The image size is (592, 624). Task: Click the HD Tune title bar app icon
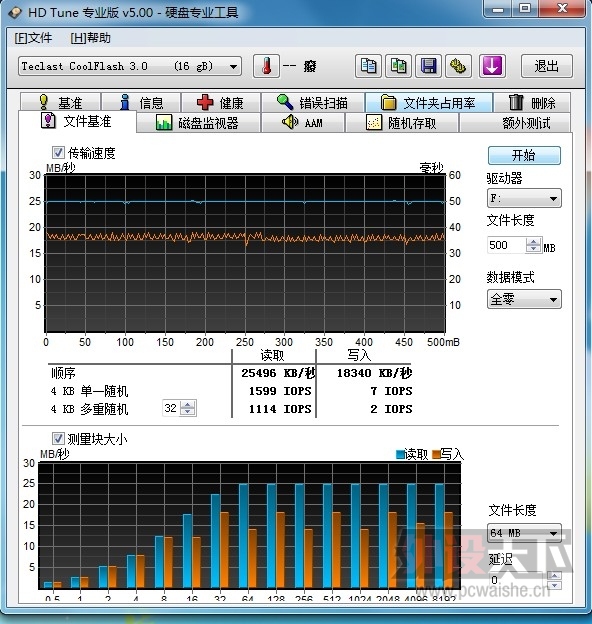point(15,13)
